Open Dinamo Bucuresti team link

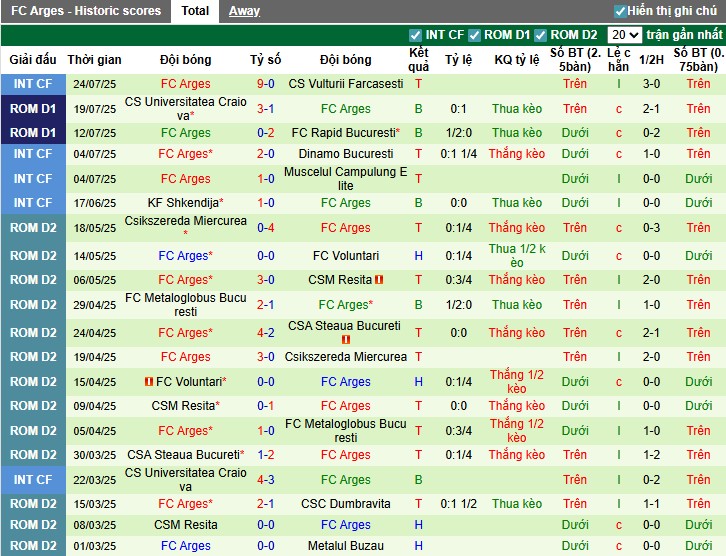click(x=345, y=154)
